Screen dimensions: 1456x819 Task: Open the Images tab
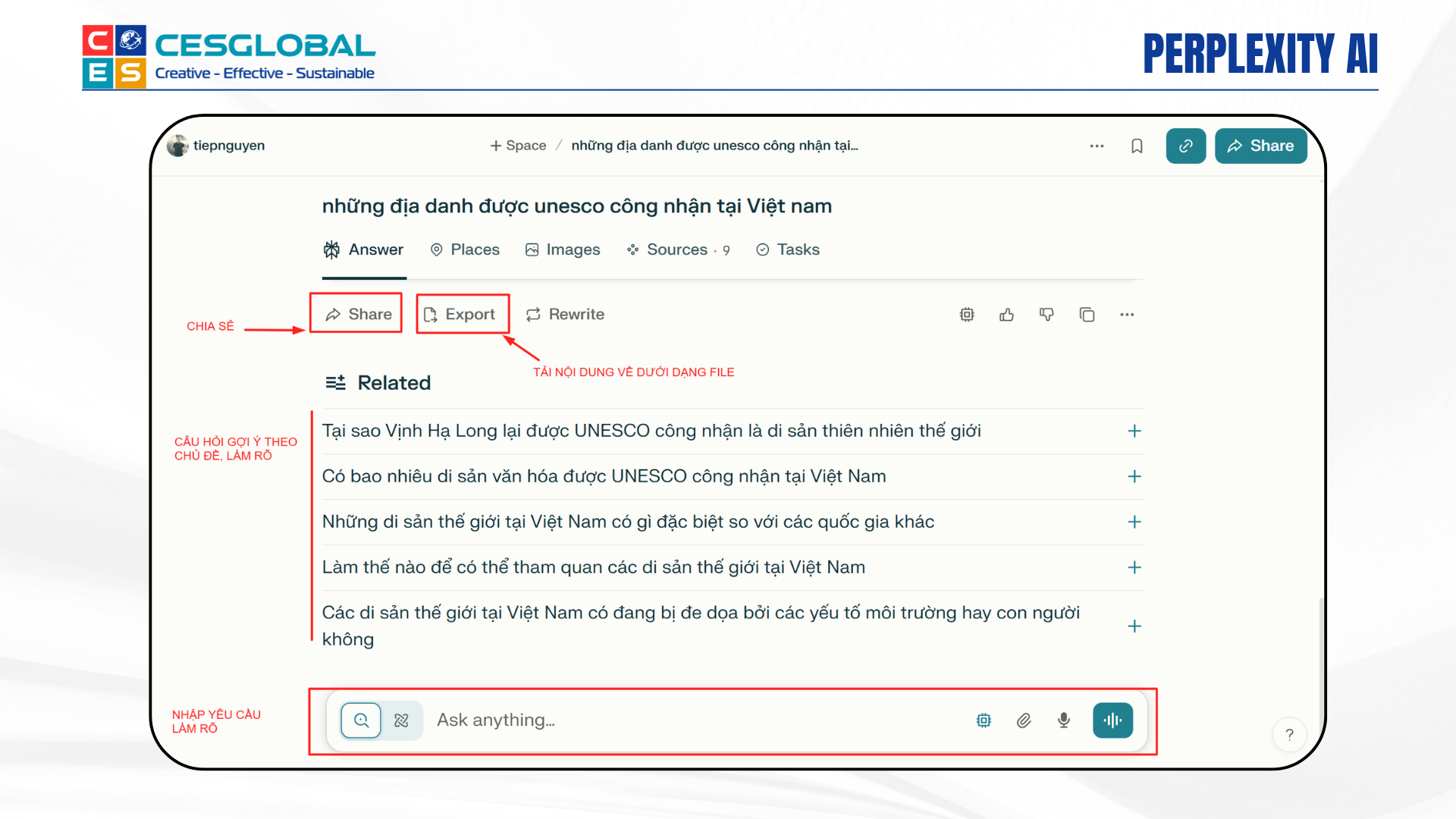563,249
